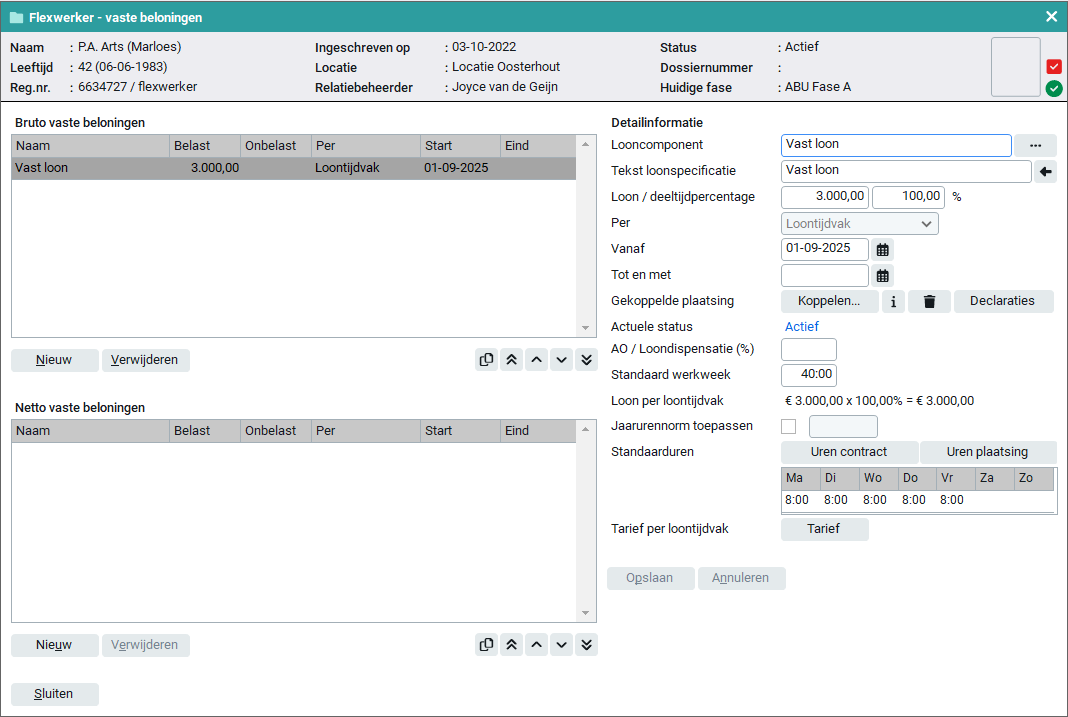Viewport: 1068px width, 717px height.
Task: Open the calendar picker for Tot en met
Action: pyautogui.click(x=883, y=275)
